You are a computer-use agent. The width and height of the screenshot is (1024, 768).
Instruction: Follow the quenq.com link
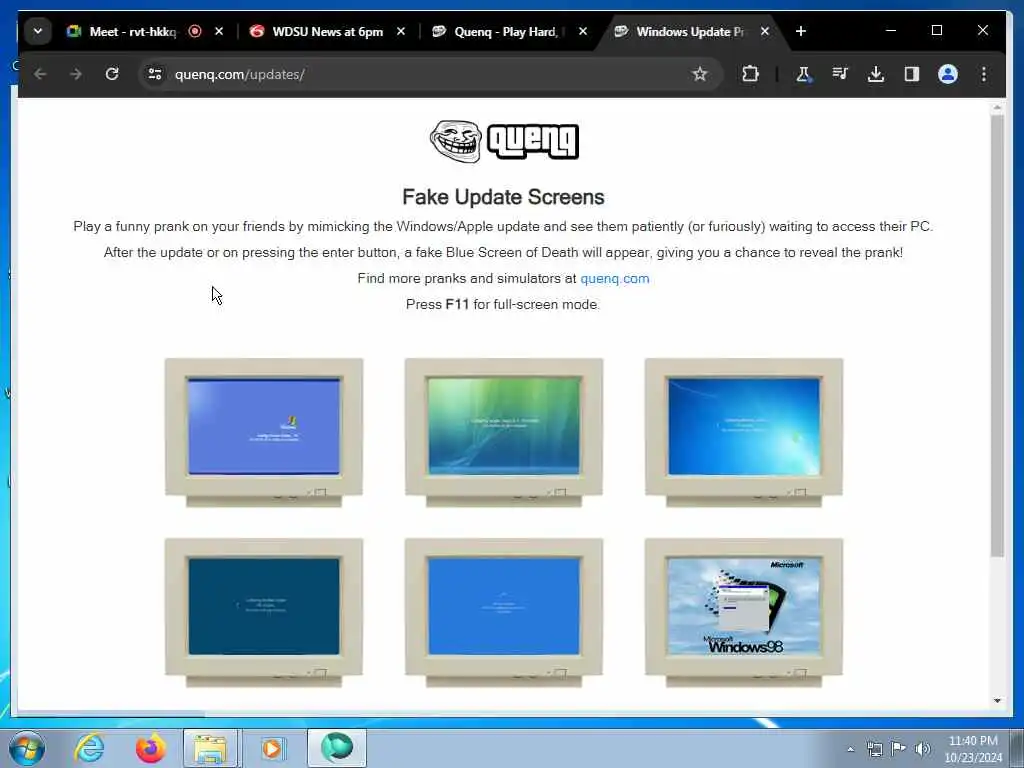615,279
